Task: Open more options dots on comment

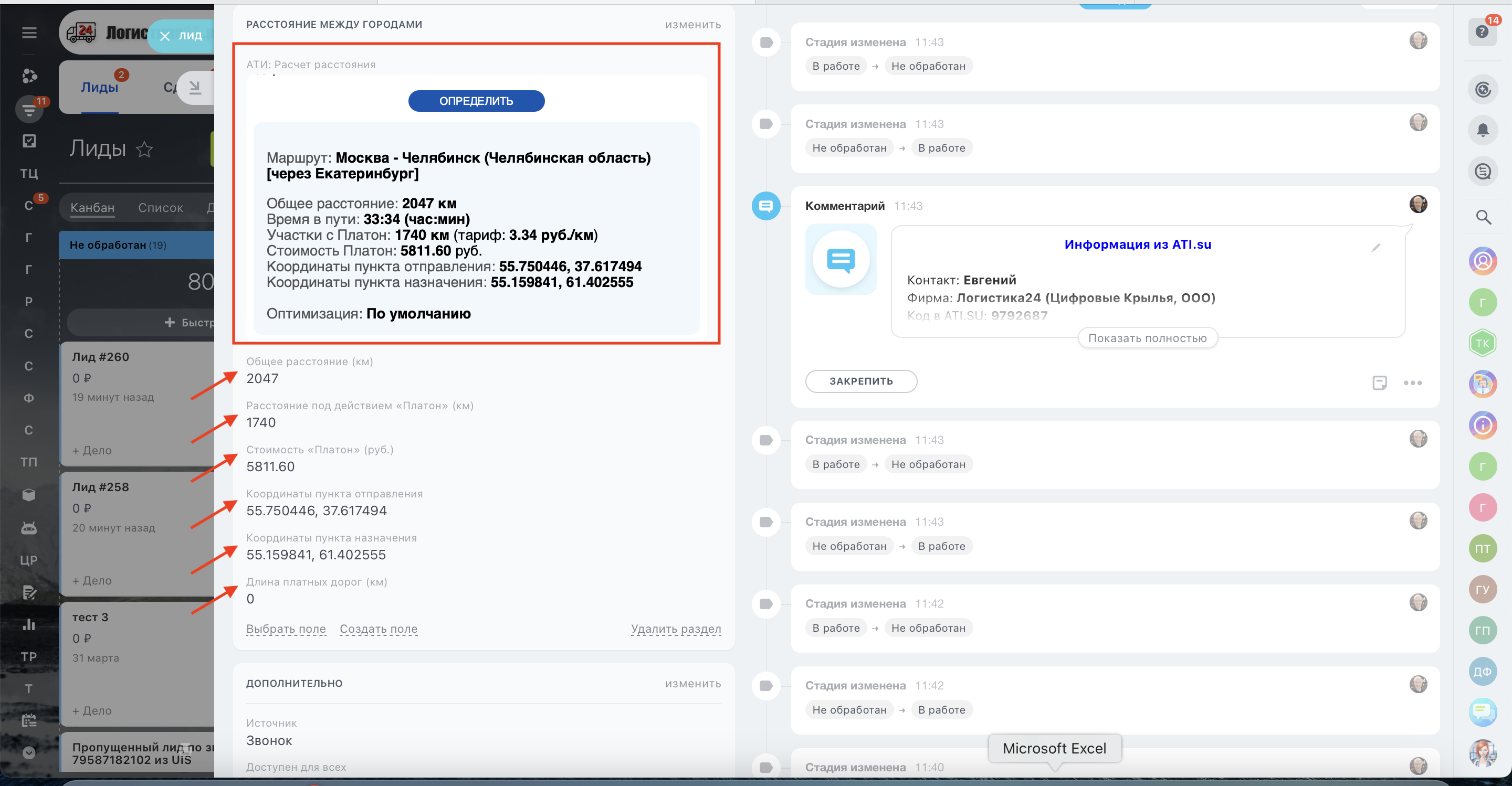Action: point(1412,383)
